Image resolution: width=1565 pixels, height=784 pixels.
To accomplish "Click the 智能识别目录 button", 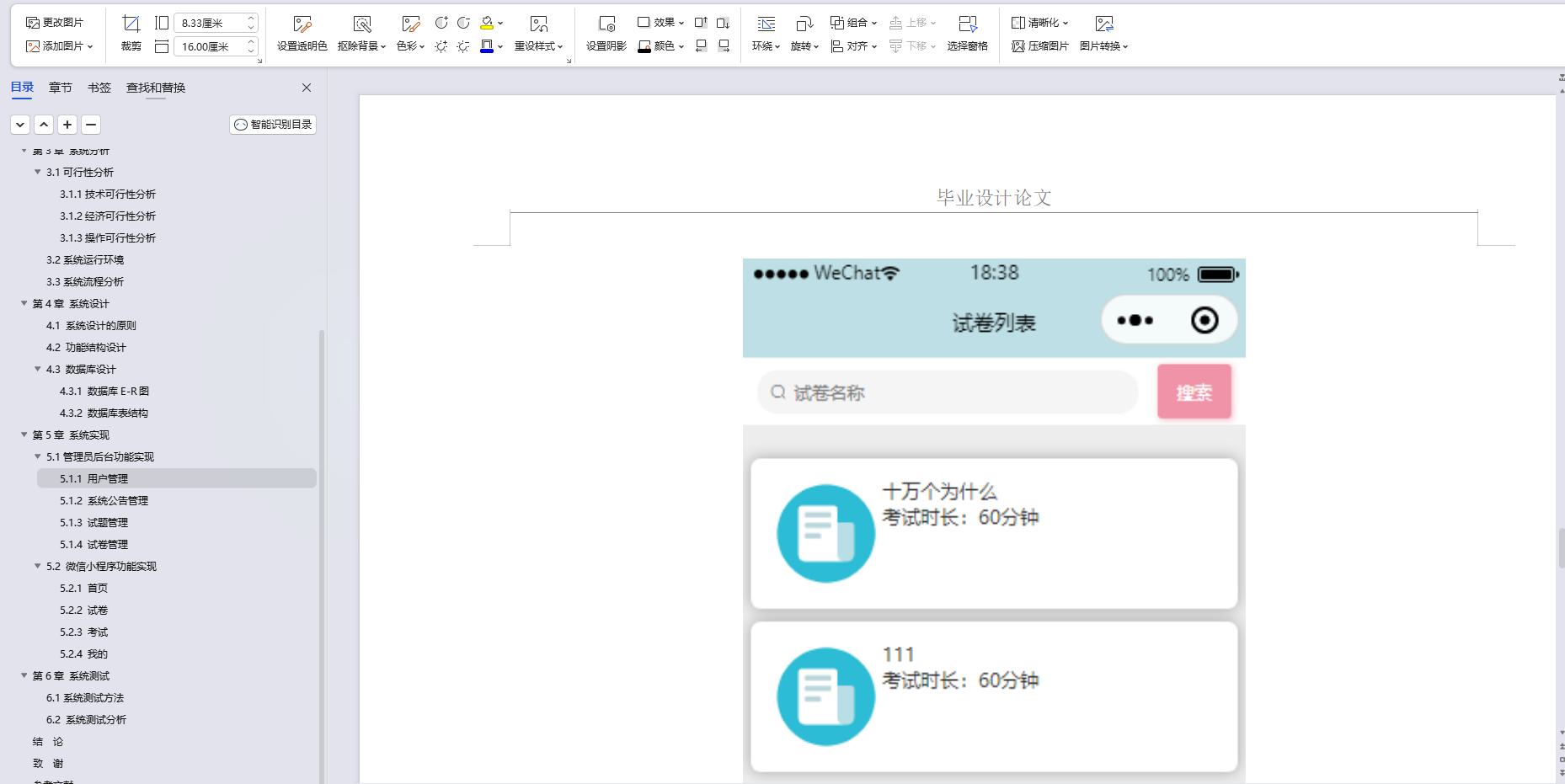I will 272,124.
